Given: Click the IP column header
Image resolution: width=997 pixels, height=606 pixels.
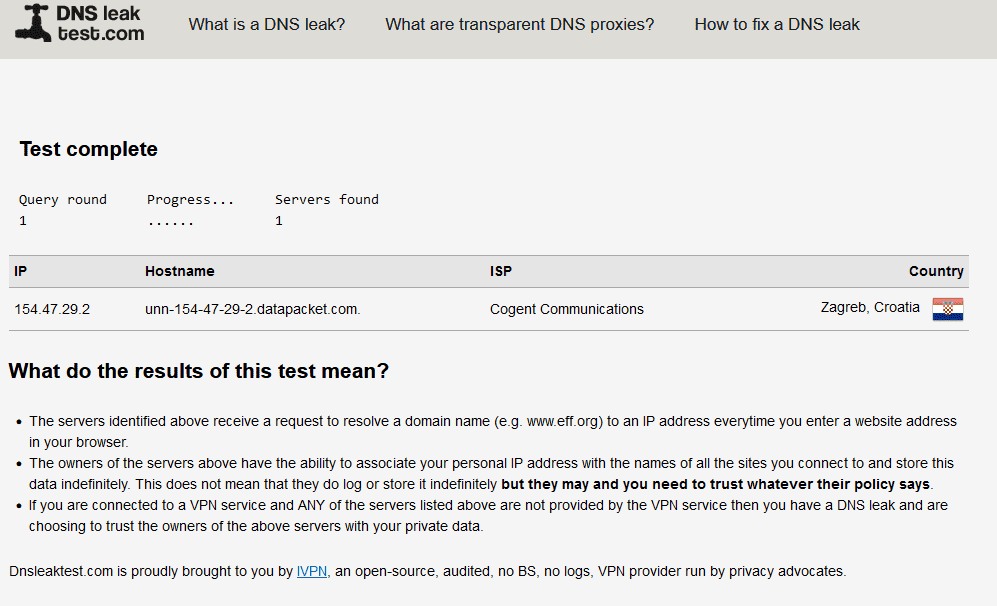Looking at the screenshot, I should point(20,272).
